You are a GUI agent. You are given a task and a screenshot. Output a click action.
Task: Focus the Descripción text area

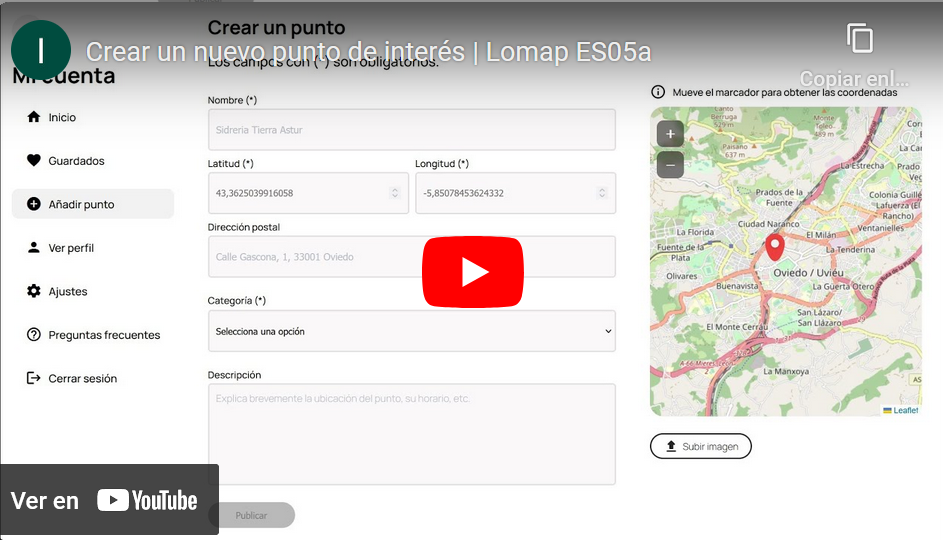[x=411, y=434]
